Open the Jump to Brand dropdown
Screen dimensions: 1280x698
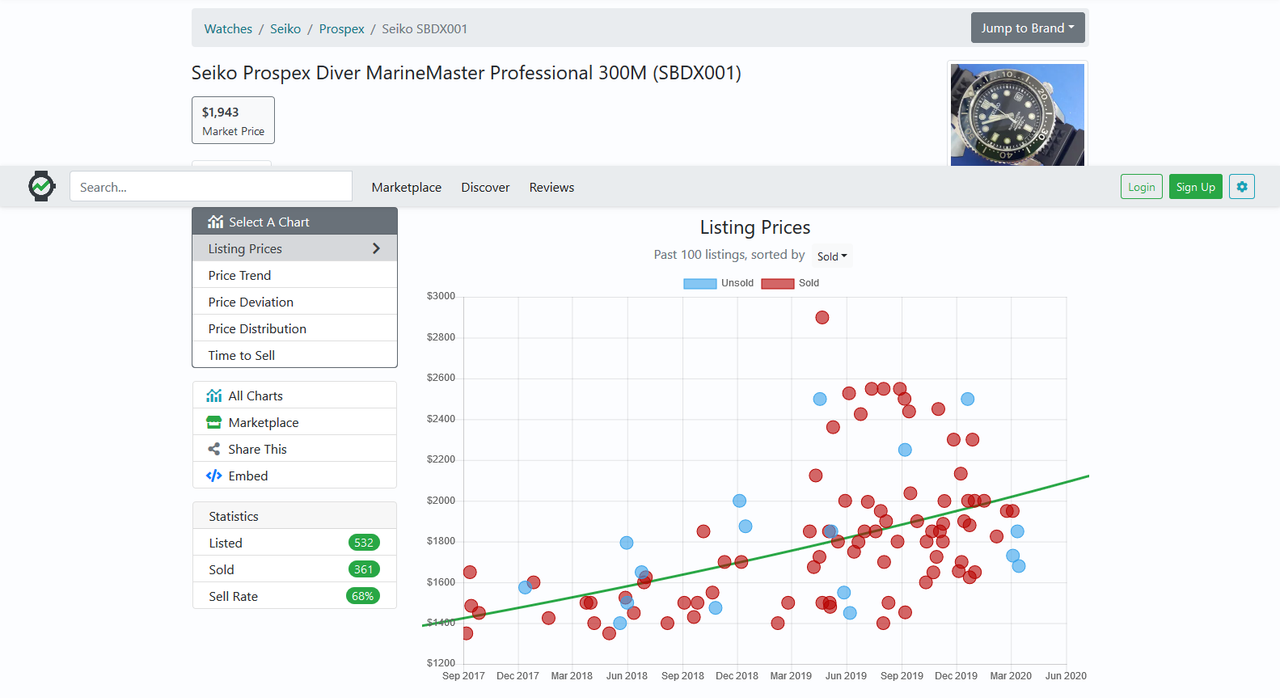pyautogui.click(x=1027, y=28)
